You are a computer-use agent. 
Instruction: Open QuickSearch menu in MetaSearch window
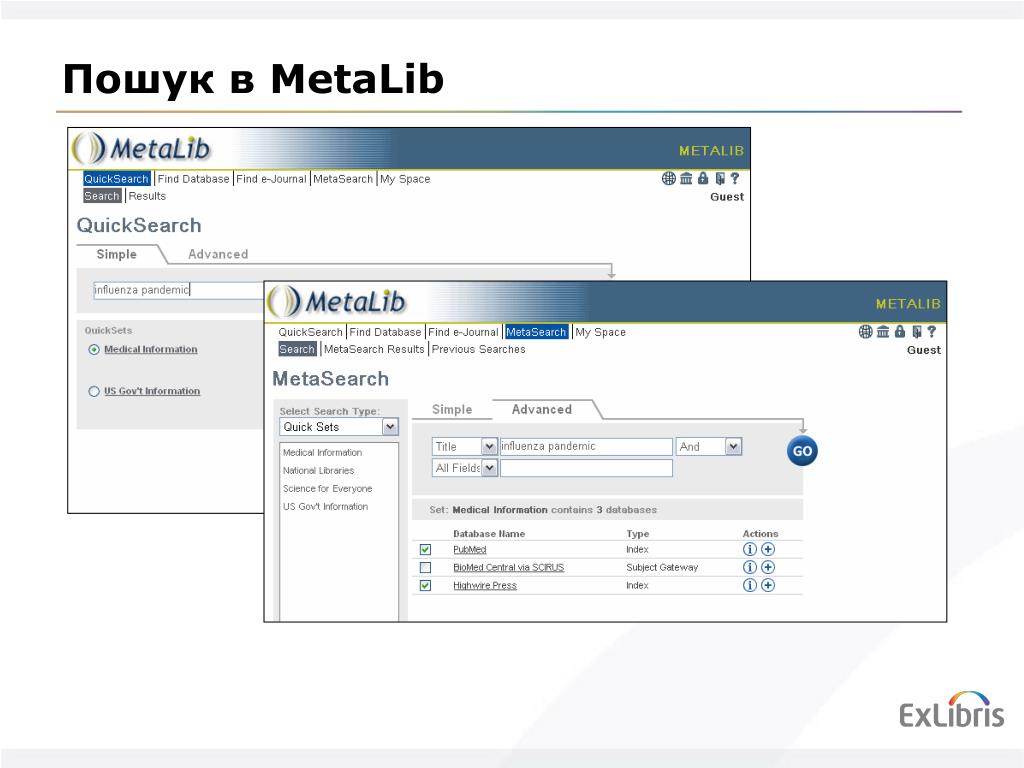coord(310,332)
